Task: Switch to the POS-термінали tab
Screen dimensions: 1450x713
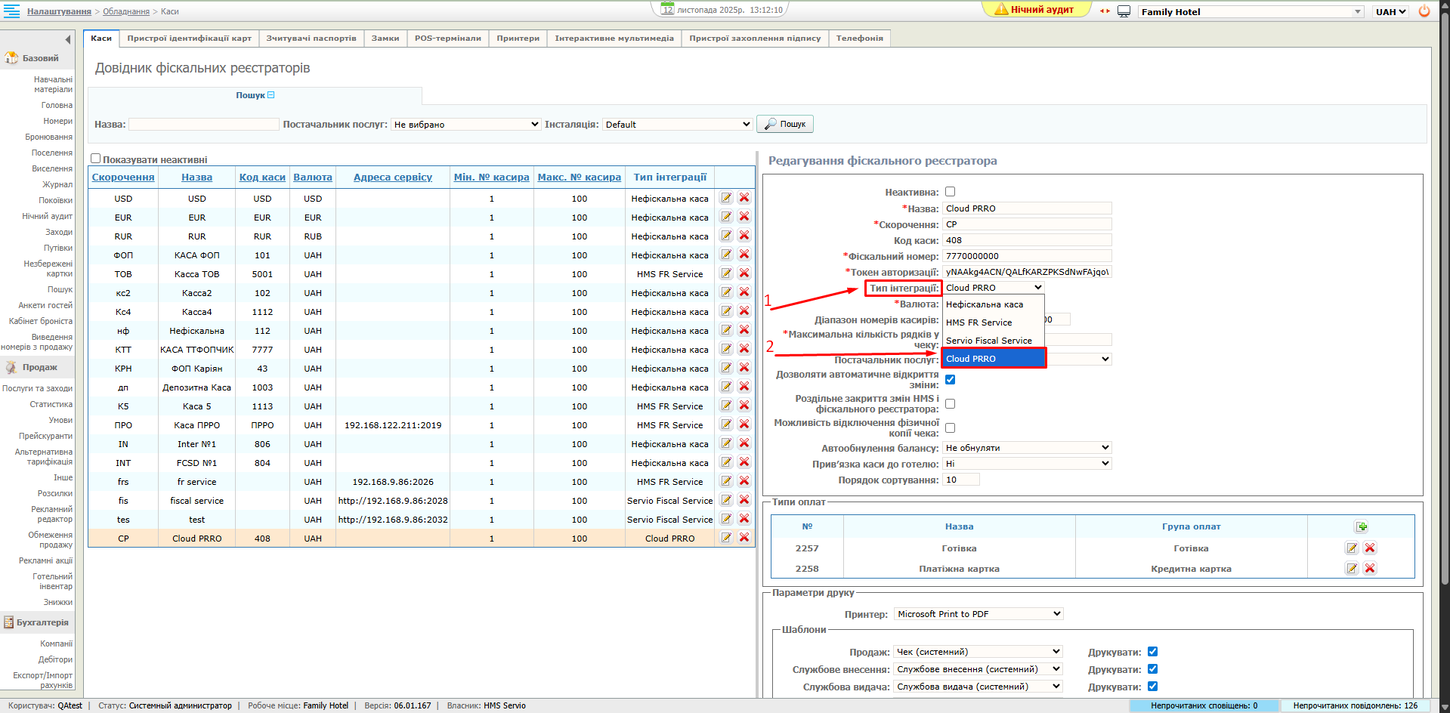Action: 448,38
